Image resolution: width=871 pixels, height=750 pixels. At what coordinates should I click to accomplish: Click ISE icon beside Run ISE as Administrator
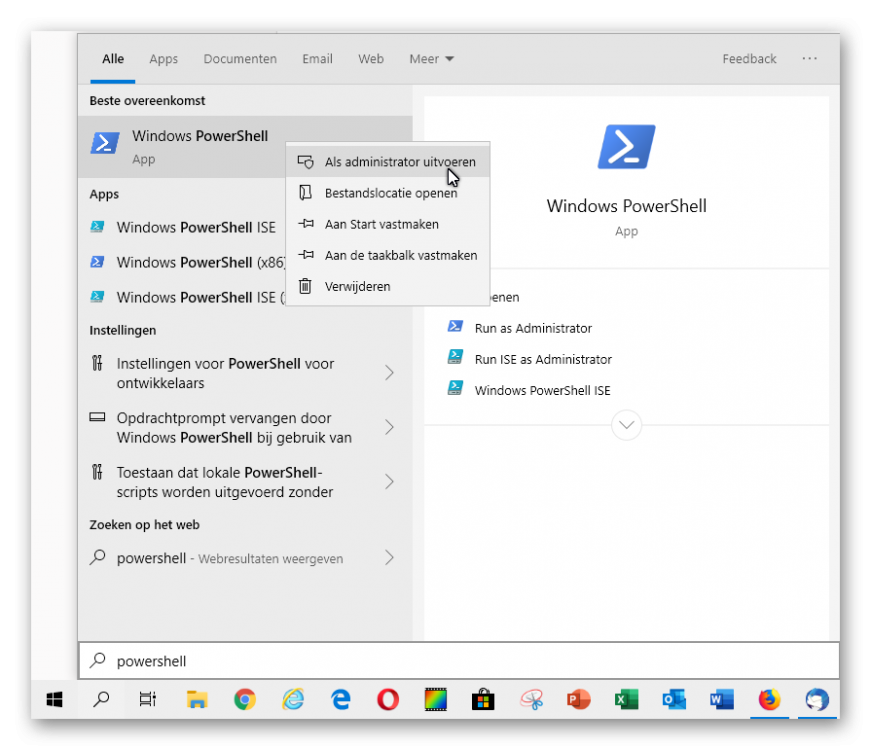tap(455, 357)
